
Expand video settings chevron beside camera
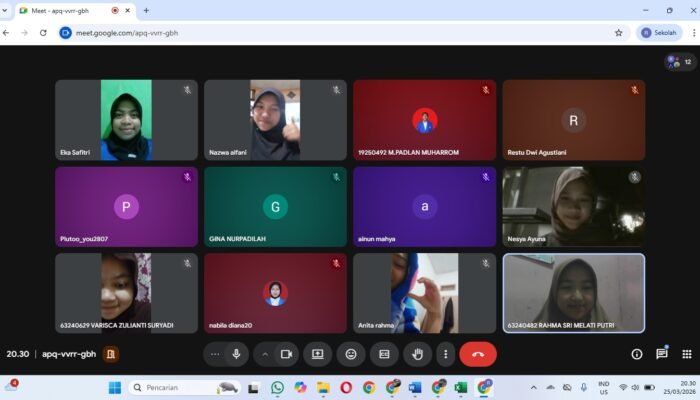pyautogui.click(x=265, y=354)
